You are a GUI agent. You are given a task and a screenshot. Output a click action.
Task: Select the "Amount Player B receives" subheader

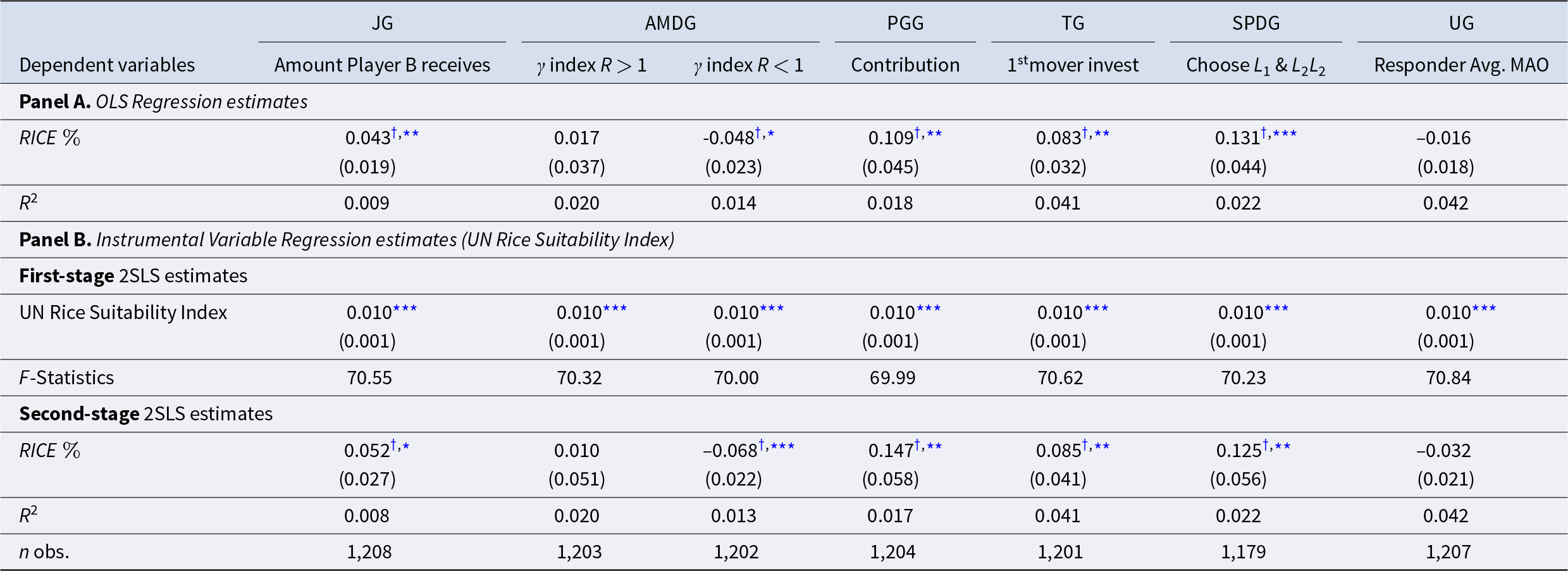coord(382,65)
